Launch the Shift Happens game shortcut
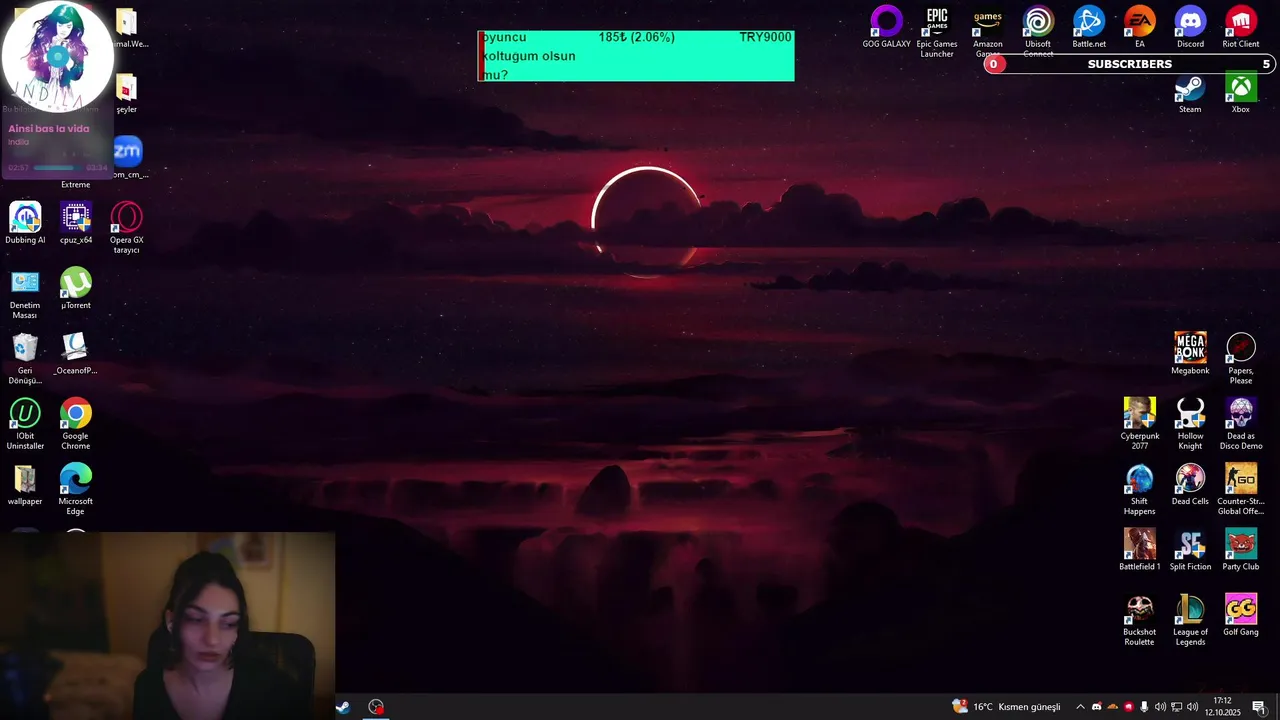Screen dimensions: 1280x720 tap(1139, 490)
